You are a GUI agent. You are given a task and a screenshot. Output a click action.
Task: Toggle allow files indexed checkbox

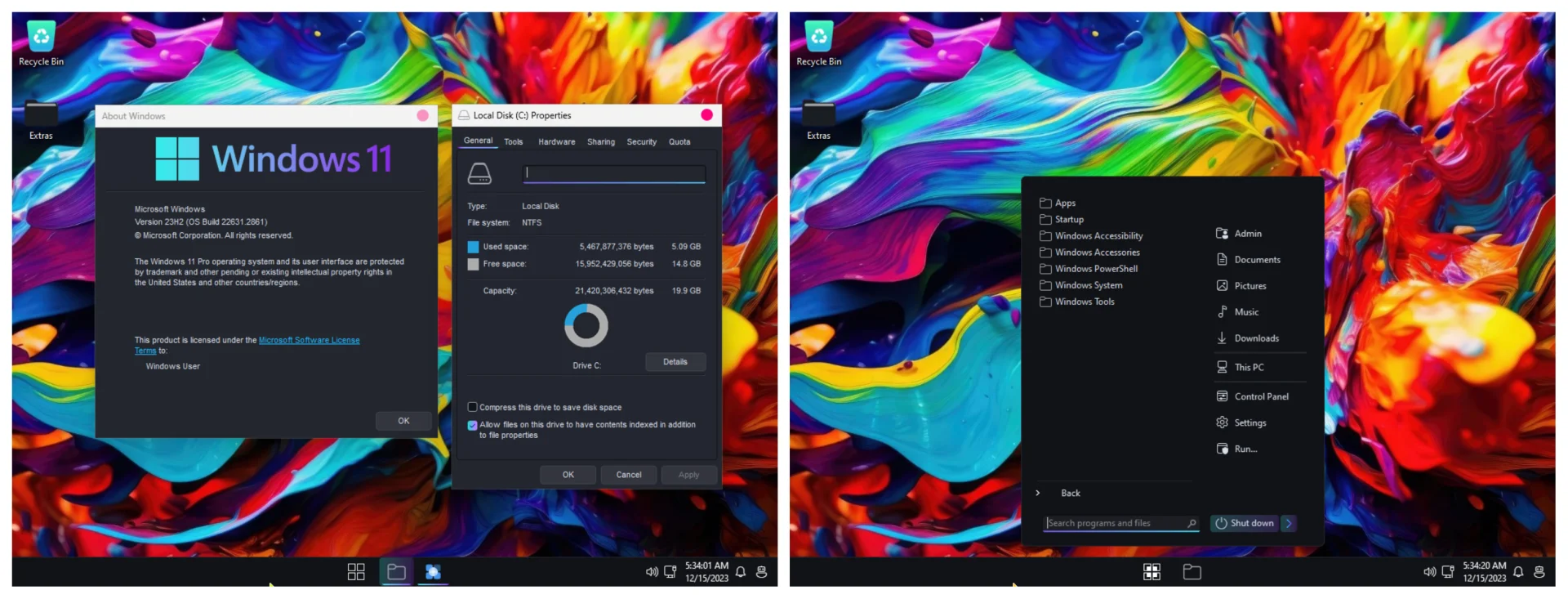coord(472,425)
